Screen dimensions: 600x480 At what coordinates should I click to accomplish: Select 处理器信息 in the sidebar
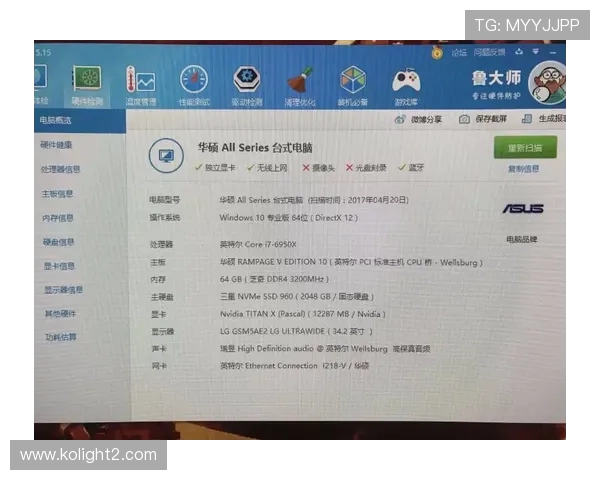pos(60,169)
